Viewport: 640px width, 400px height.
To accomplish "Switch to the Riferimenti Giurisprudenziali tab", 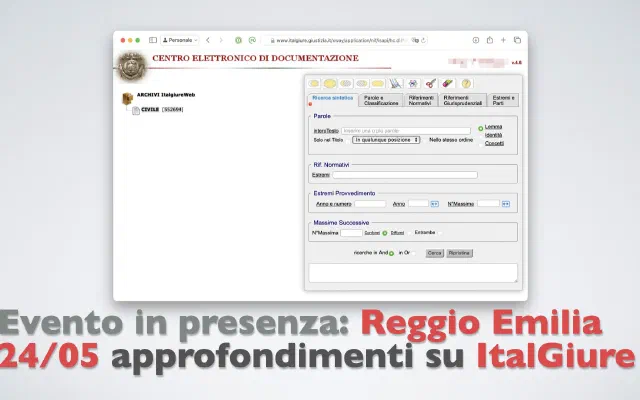I will [x=462, y=100].
